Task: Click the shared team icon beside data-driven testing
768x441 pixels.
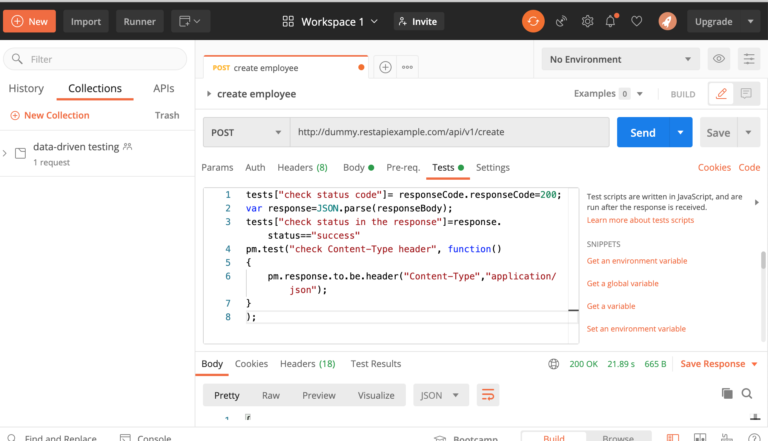Action: point(128,147)
